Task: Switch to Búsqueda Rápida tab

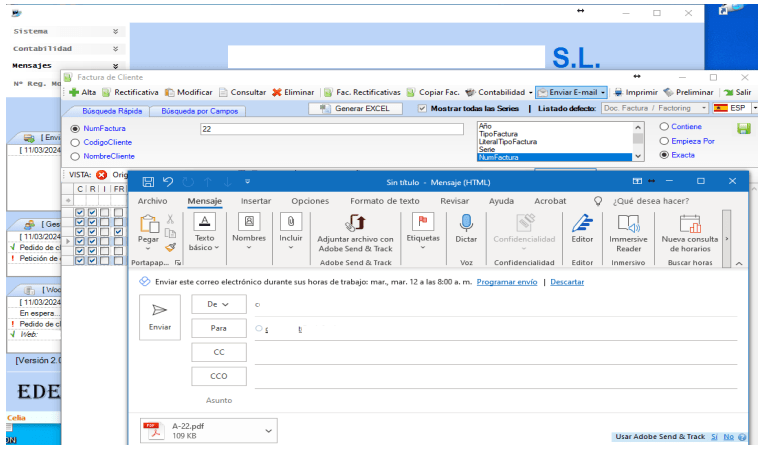Action: 112,111
